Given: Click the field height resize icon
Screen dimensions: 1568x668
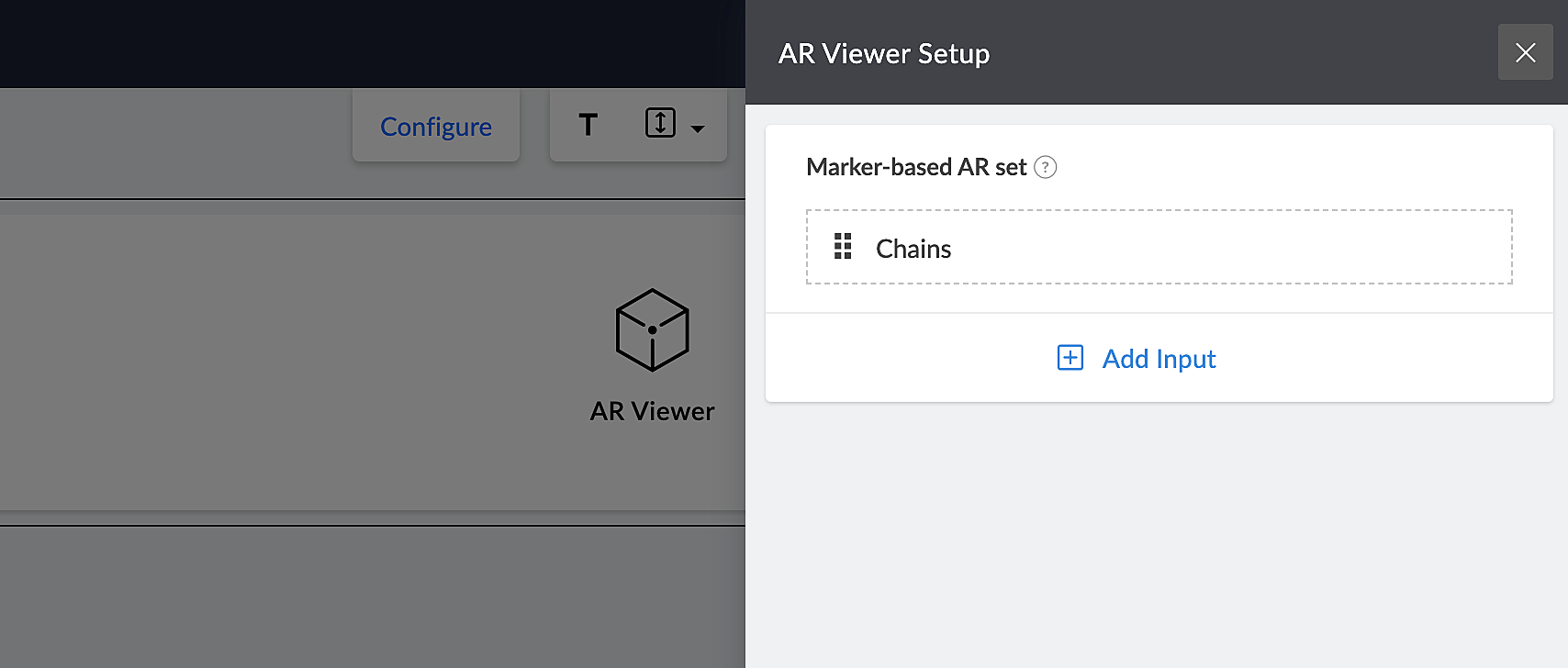Looking at the screenshot, I should [x=660, y=123].
